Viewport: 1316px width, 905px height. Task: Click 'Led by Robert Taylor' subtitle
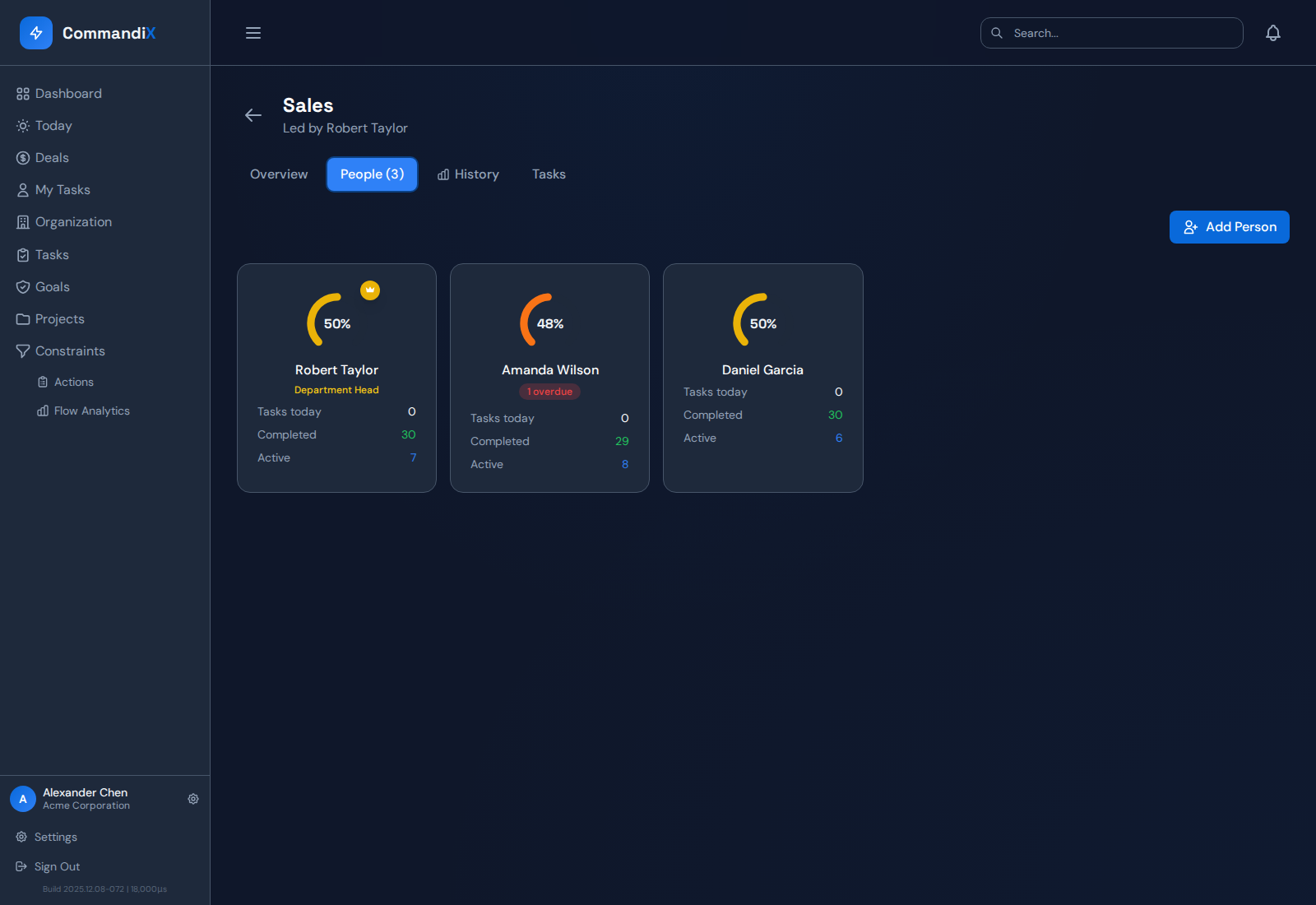click(345, 128)
